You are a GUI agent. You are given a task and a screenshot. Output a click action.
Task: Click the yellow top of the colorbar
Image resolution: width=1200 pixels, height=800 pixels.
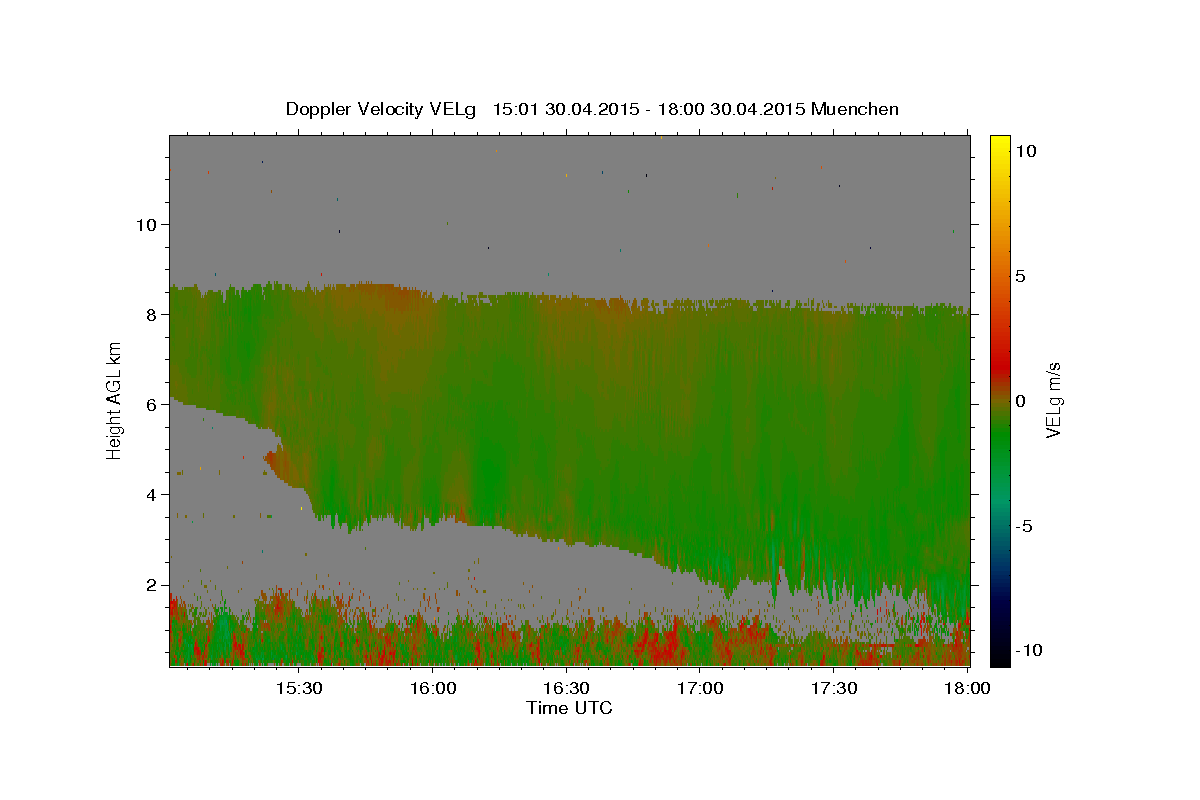(x=999, y=145)
